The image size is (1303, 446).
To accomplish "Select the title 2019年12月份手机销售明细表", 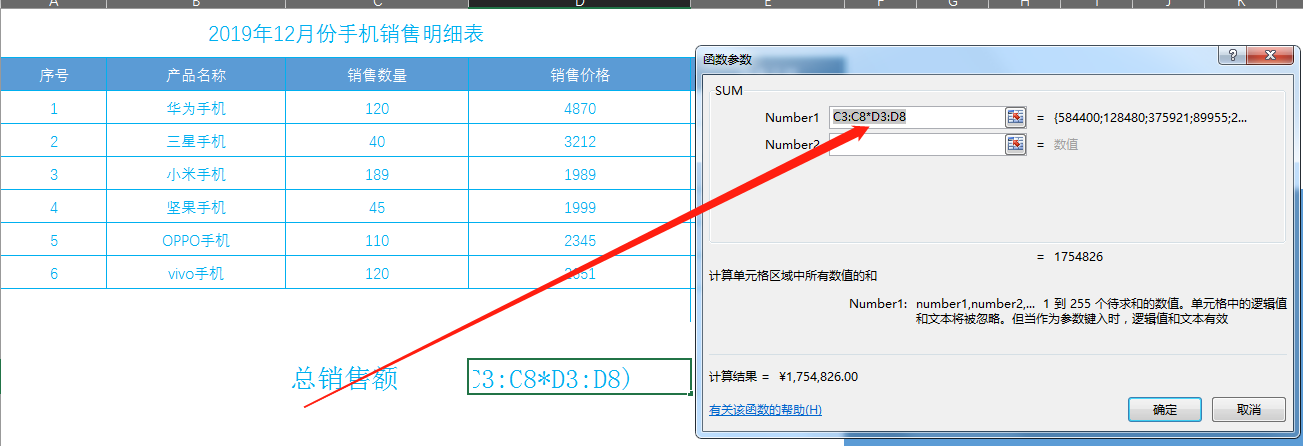I will (x=346, y=34).
